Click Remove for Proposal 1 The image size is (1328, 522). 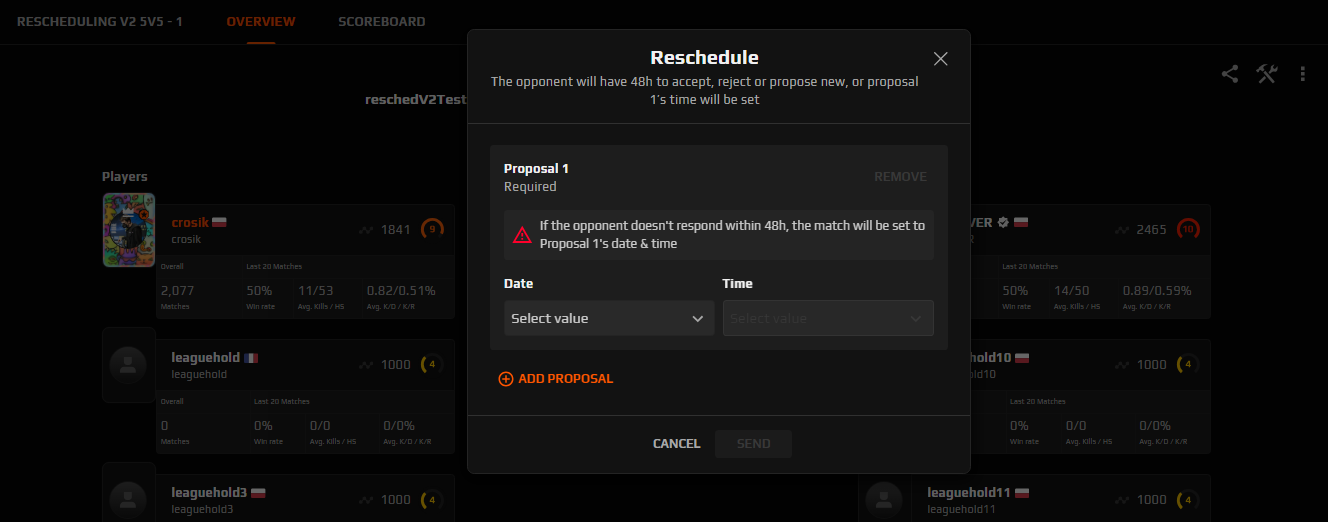point(900,176)
